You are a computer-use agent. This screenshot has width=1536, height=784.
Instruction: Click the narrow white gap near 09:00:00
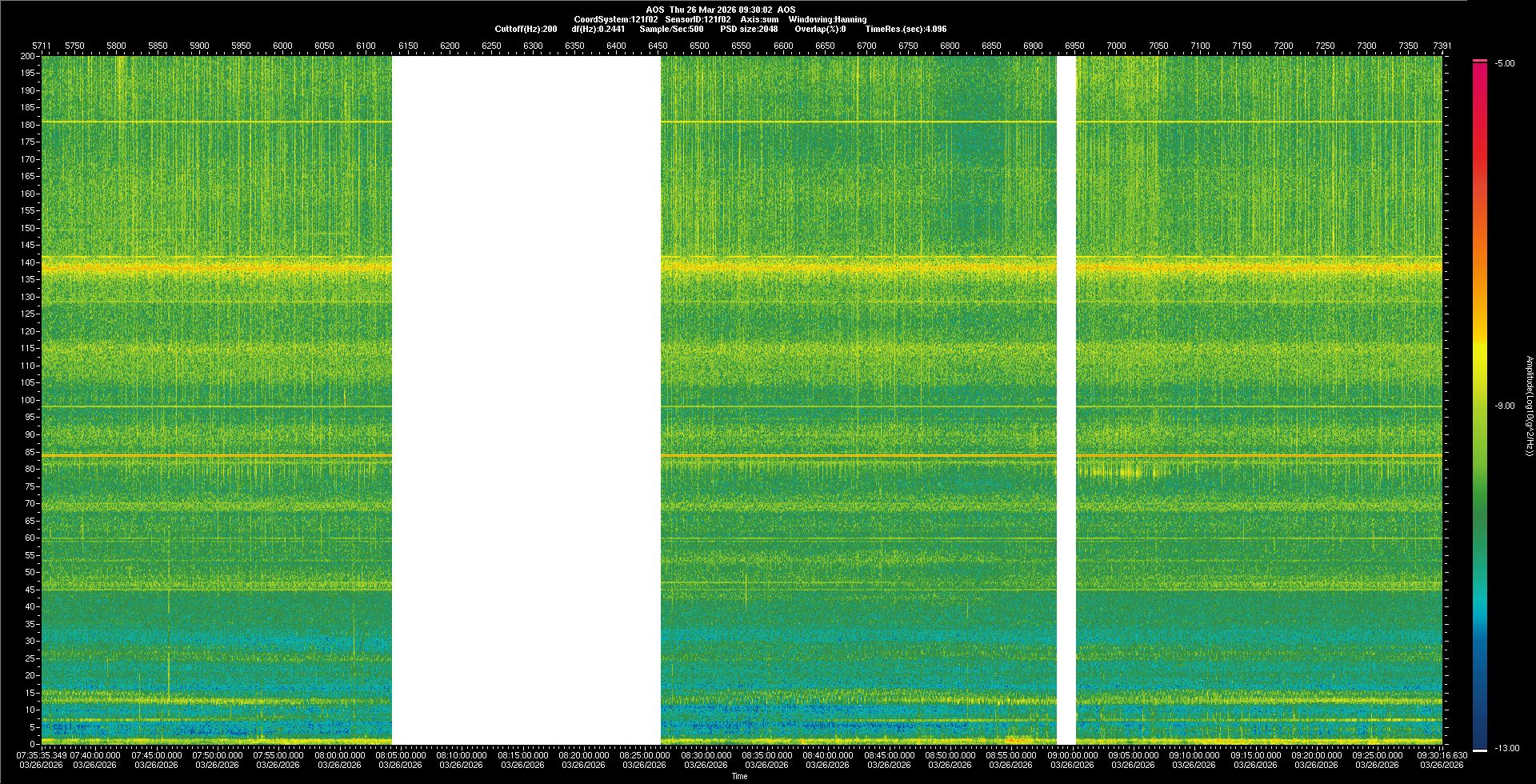pos(1066,400)
